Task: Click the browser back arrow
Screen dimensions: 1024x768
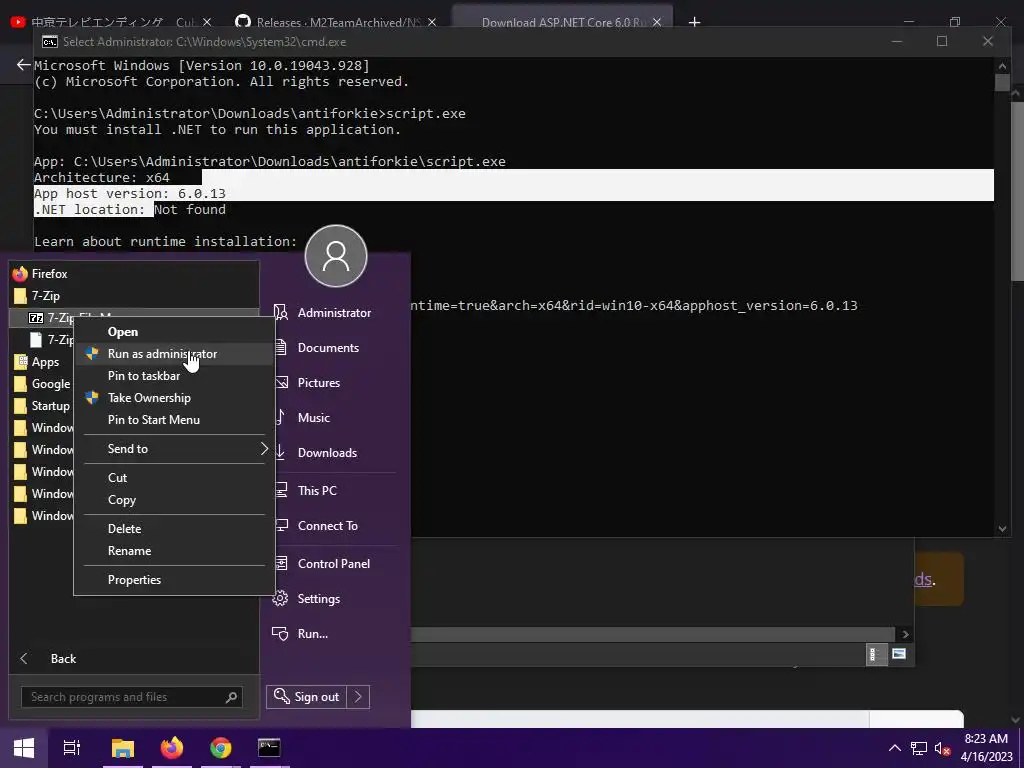Action: 24,65
